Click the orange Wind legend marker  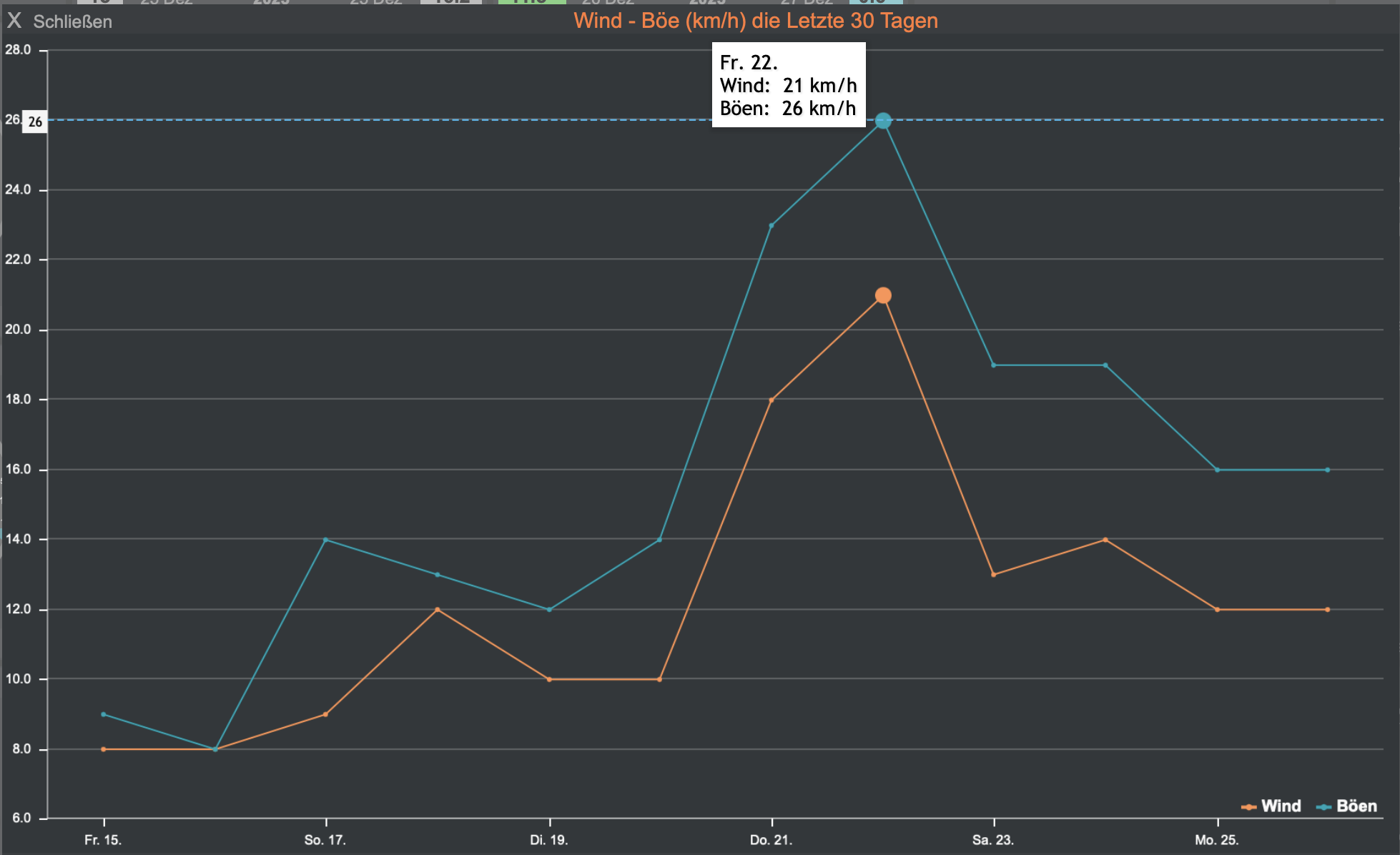tap(1249, 807)
